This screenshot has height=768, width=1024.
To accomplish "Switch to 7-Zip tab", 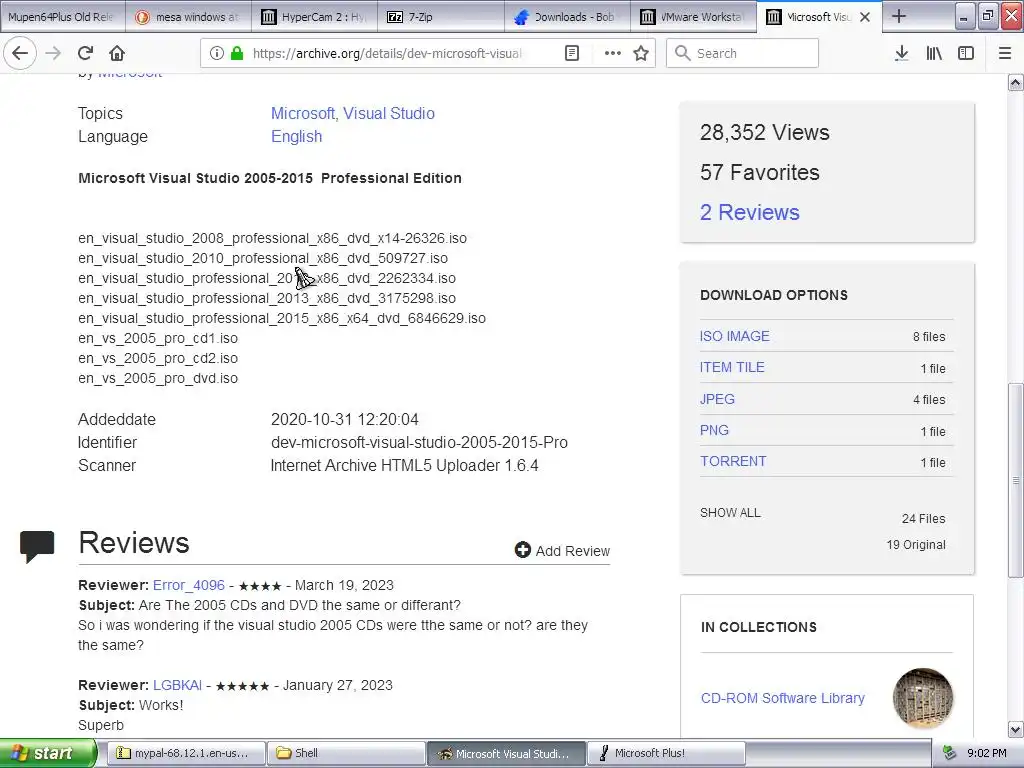I will 441,17.
